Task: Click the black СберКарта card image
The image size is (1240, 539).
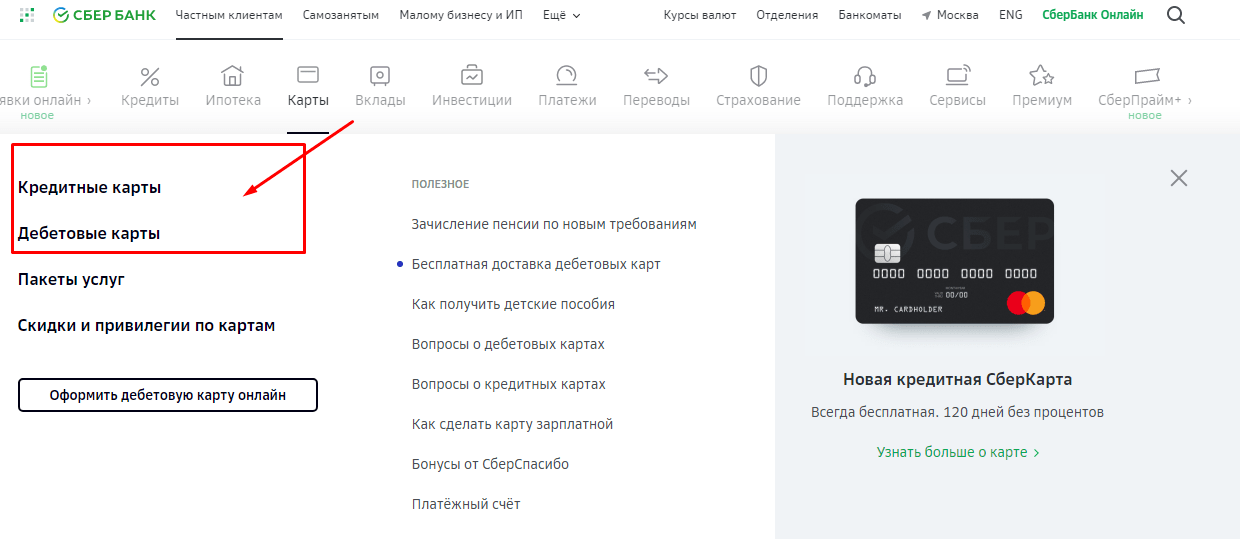Action: coord(955,261)
